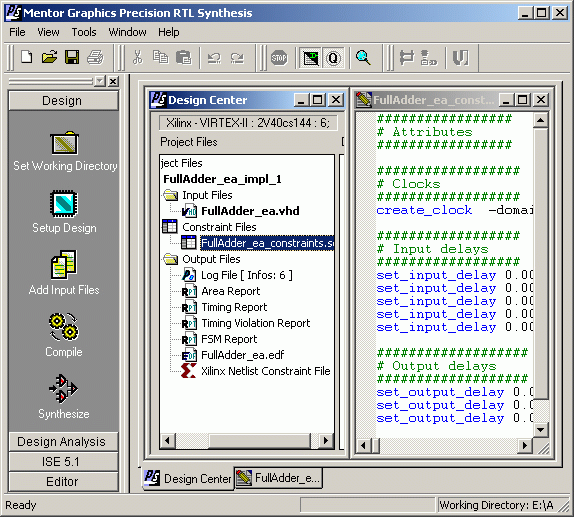The height and width of the screenshot is (517, 574).
Task: Open the Window menu
Action: pos(127,32)
